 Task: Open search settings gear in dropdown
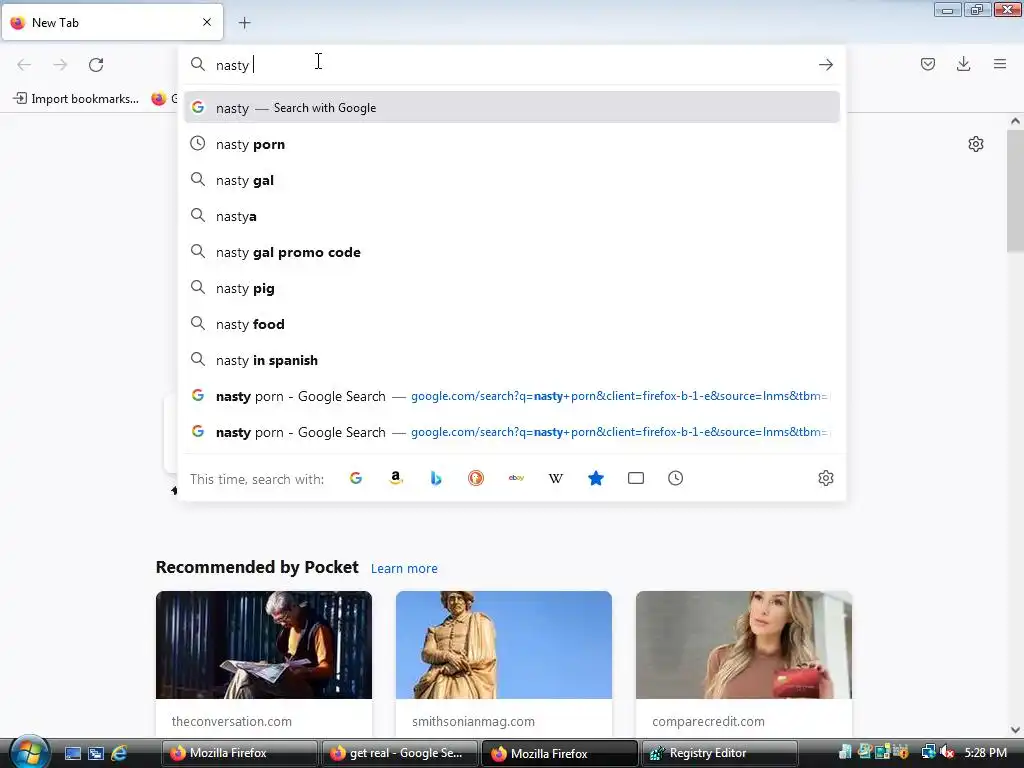[x=825, y=478]
